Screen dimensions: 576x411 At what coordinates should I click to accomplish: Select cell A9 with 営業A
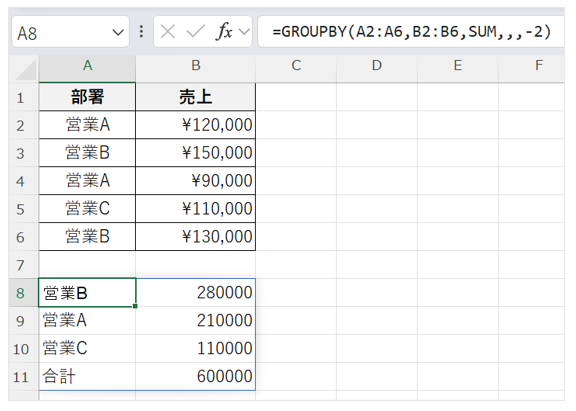point(87,321)
